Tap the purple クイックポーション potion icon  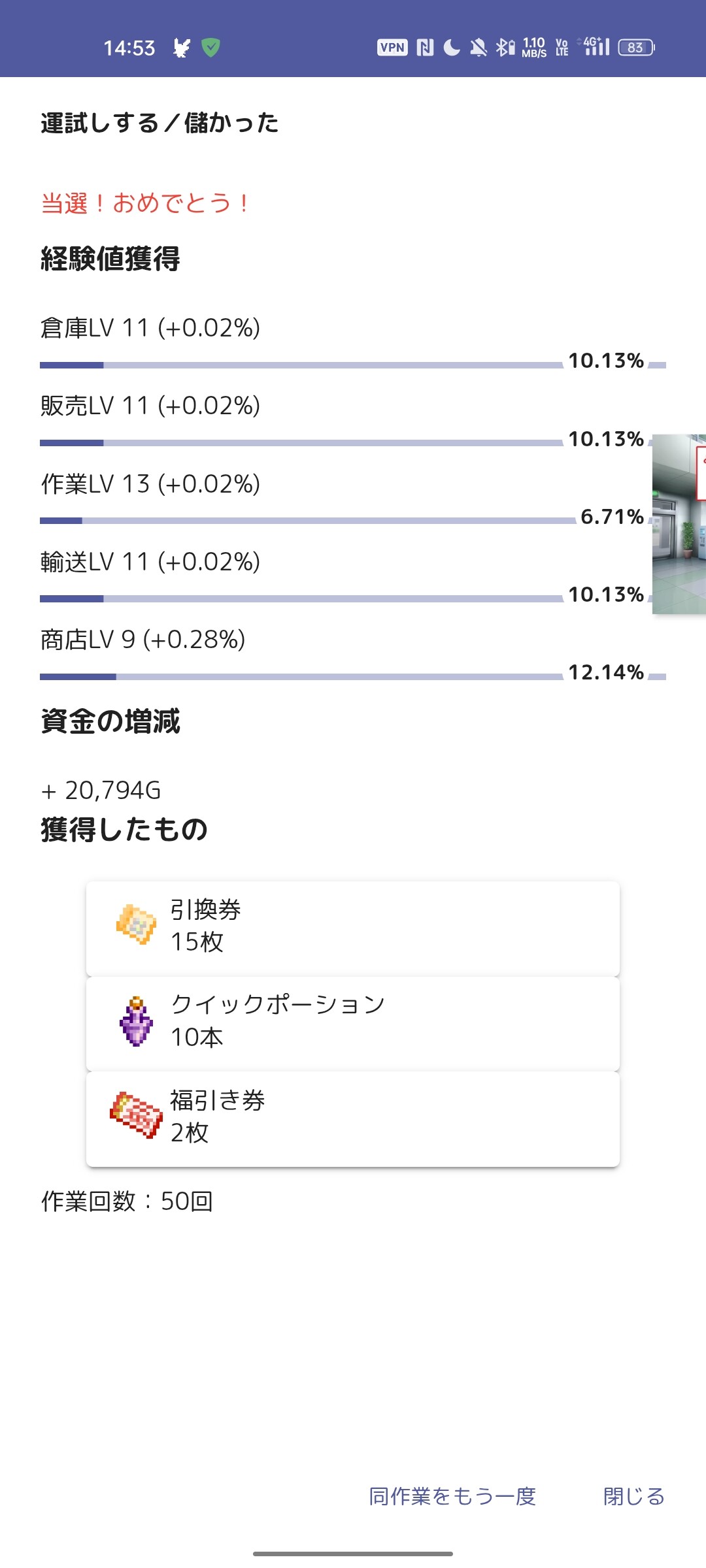click(x=136, y=1021)
